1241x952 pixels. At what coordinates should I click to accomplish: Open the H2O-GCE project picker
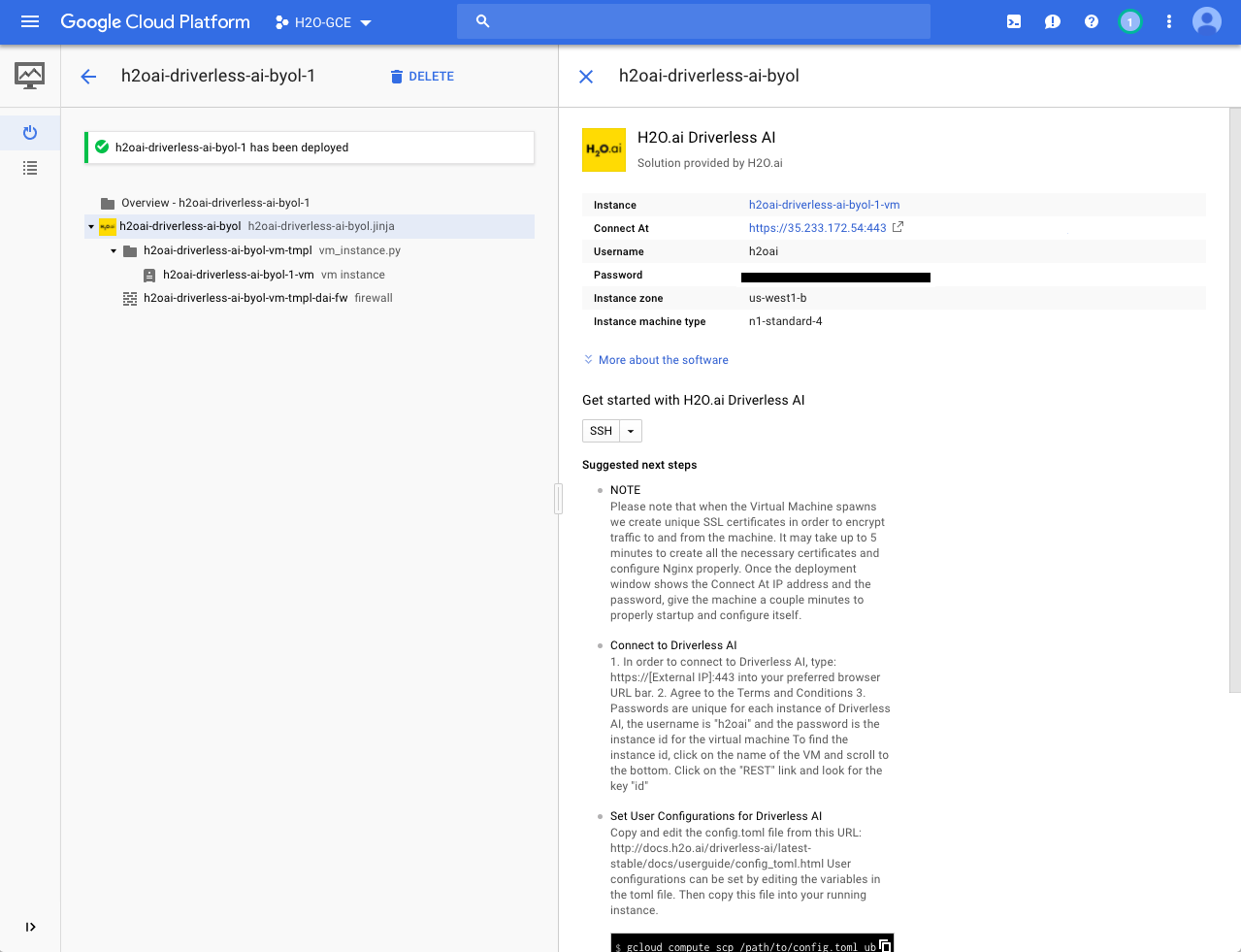[321, 21]
